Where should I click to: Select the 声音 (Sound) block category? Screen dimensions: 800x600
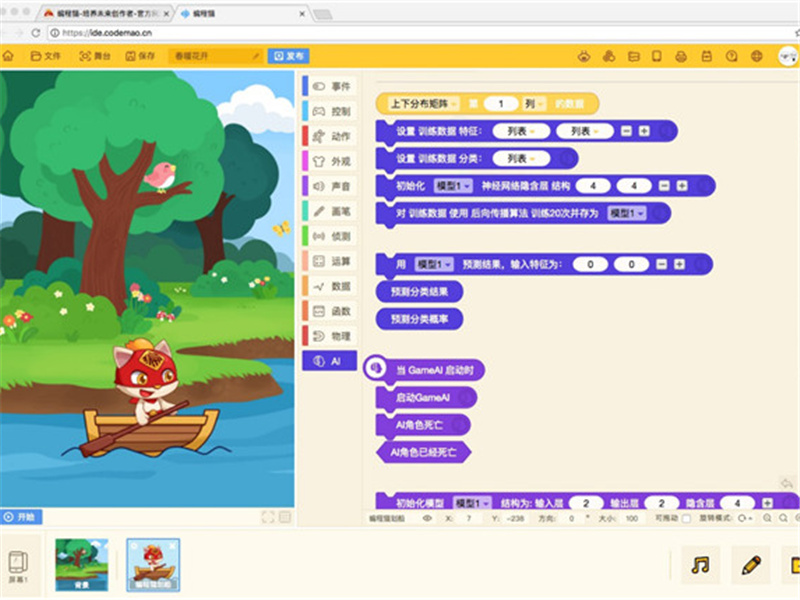tap(330, 186)
